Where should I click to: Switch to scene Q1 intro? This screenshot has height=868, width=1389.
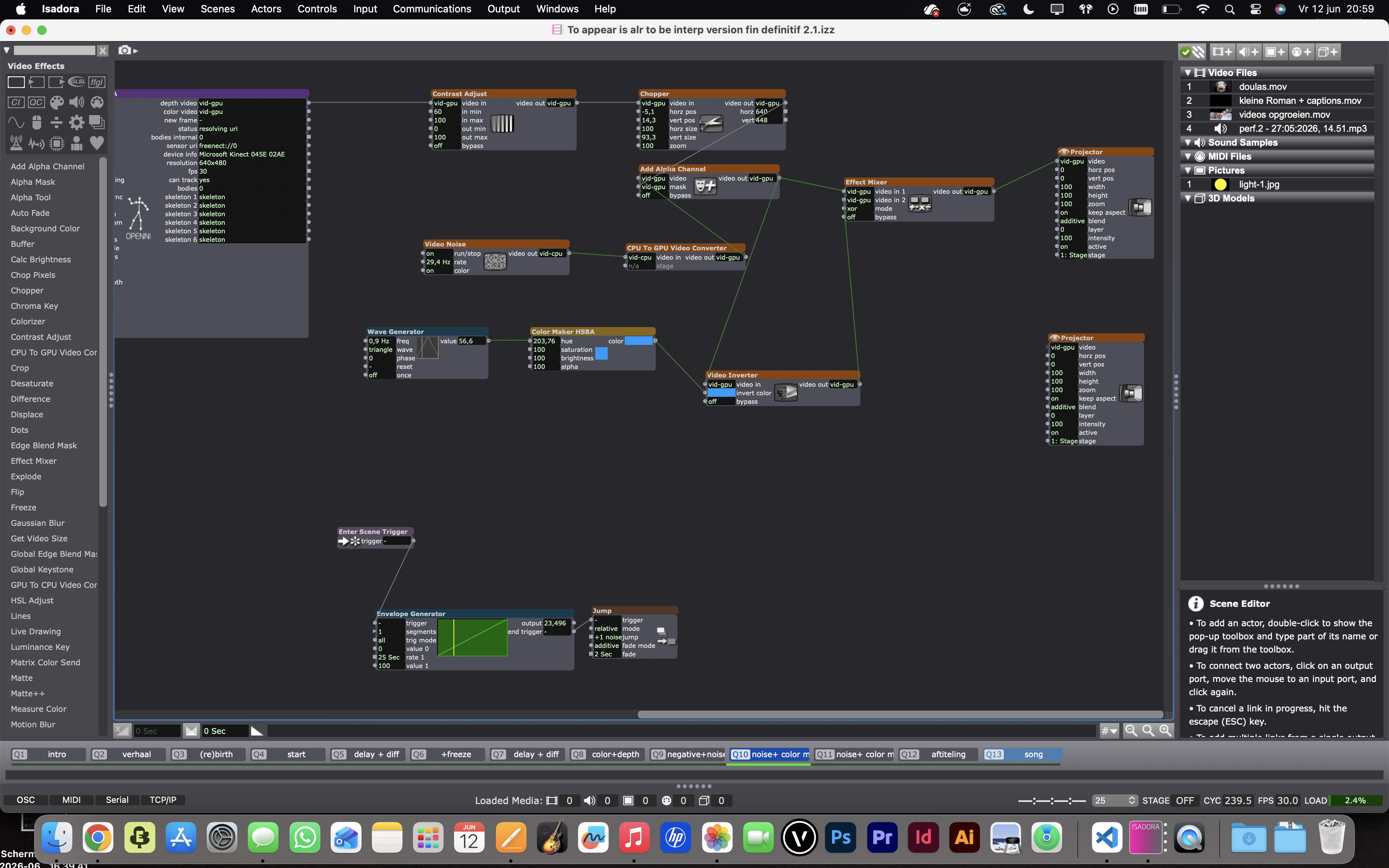point(48,754)
